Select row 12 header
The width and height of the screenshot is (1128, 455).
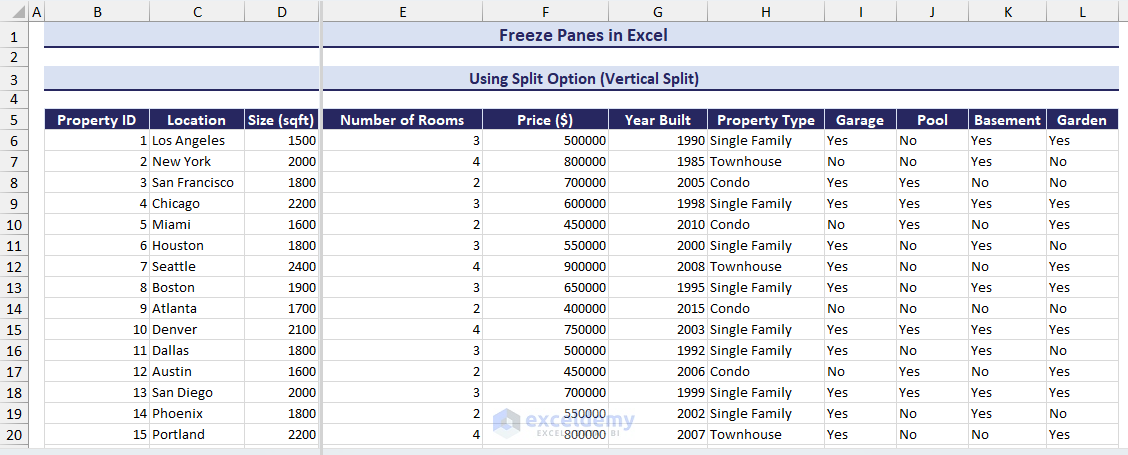[x=14, y=267]
